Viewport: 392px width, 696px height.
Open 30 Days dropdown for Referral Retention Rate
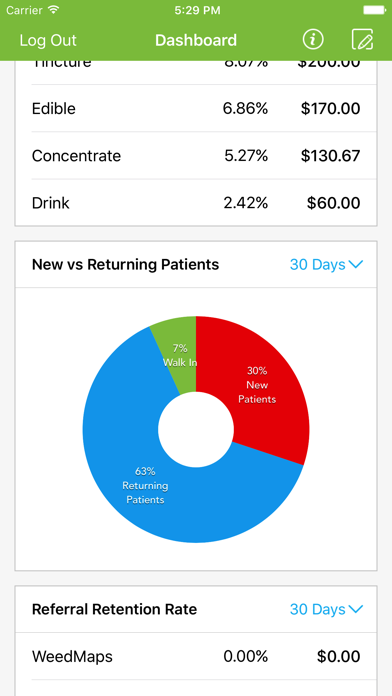tap(326, 609)
